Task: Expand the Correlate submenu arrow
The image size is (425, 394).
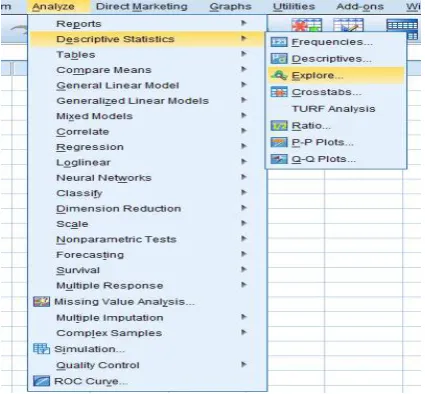Action: tap(244, 131)
